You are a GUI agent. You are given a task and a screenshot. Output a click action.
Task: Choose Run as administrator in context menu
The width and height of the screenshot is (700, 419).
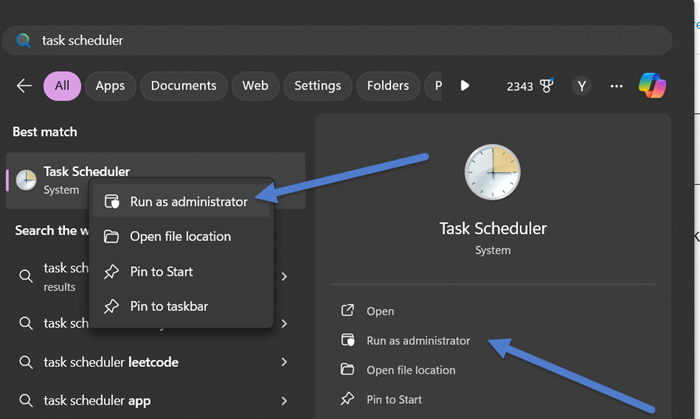pyautogui.click(x=188, y=202)
